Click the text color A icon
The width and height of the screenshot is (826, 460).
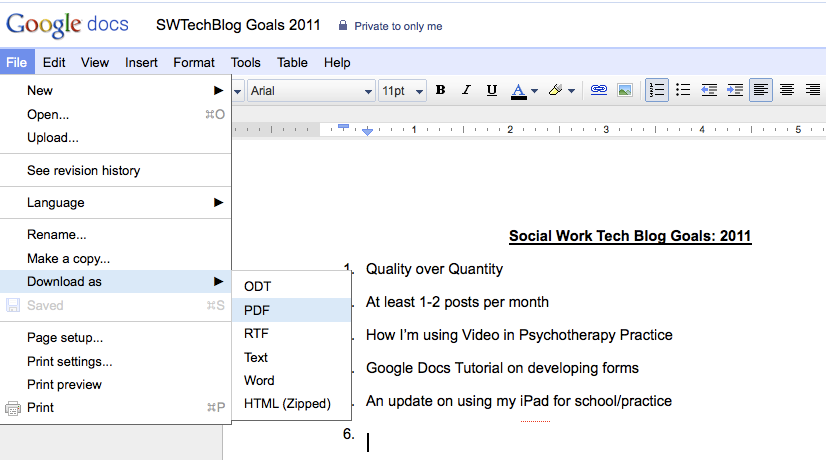click(x=519, y=91)
